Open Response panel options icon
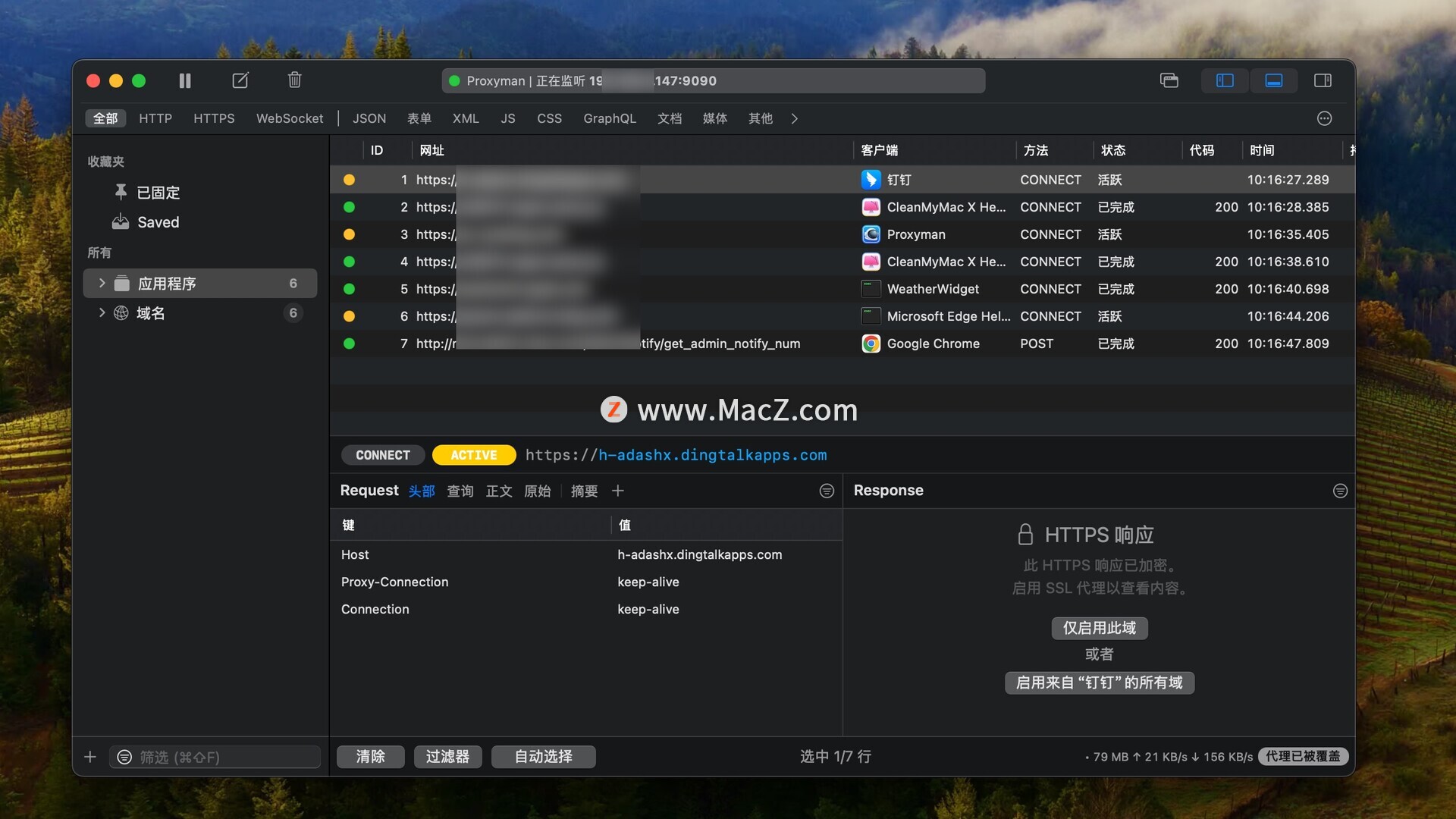 (1340, 491)
